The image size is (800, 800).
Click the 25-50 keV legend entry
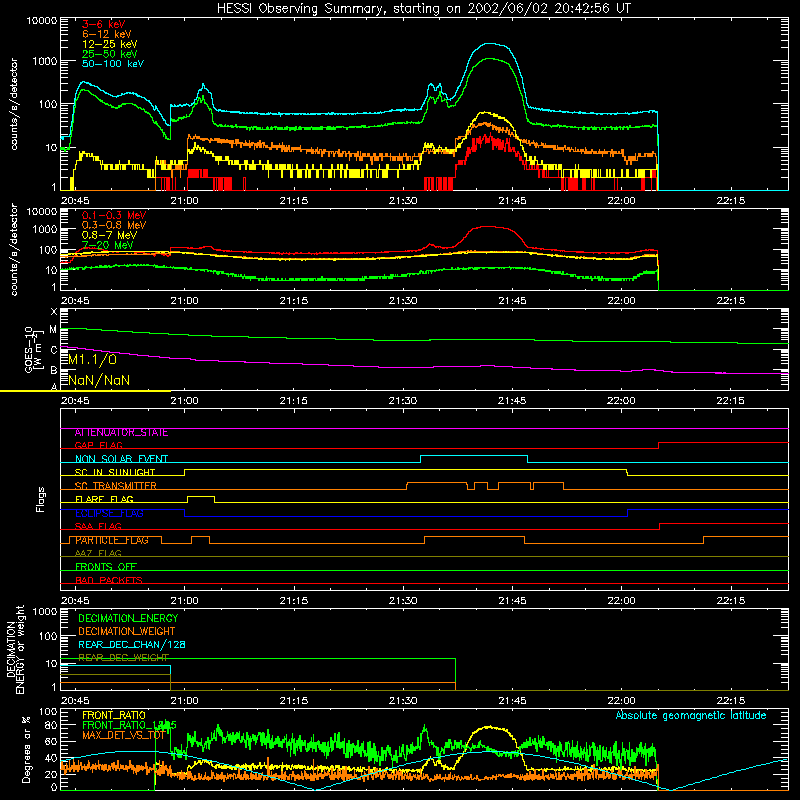coord(109,54)
